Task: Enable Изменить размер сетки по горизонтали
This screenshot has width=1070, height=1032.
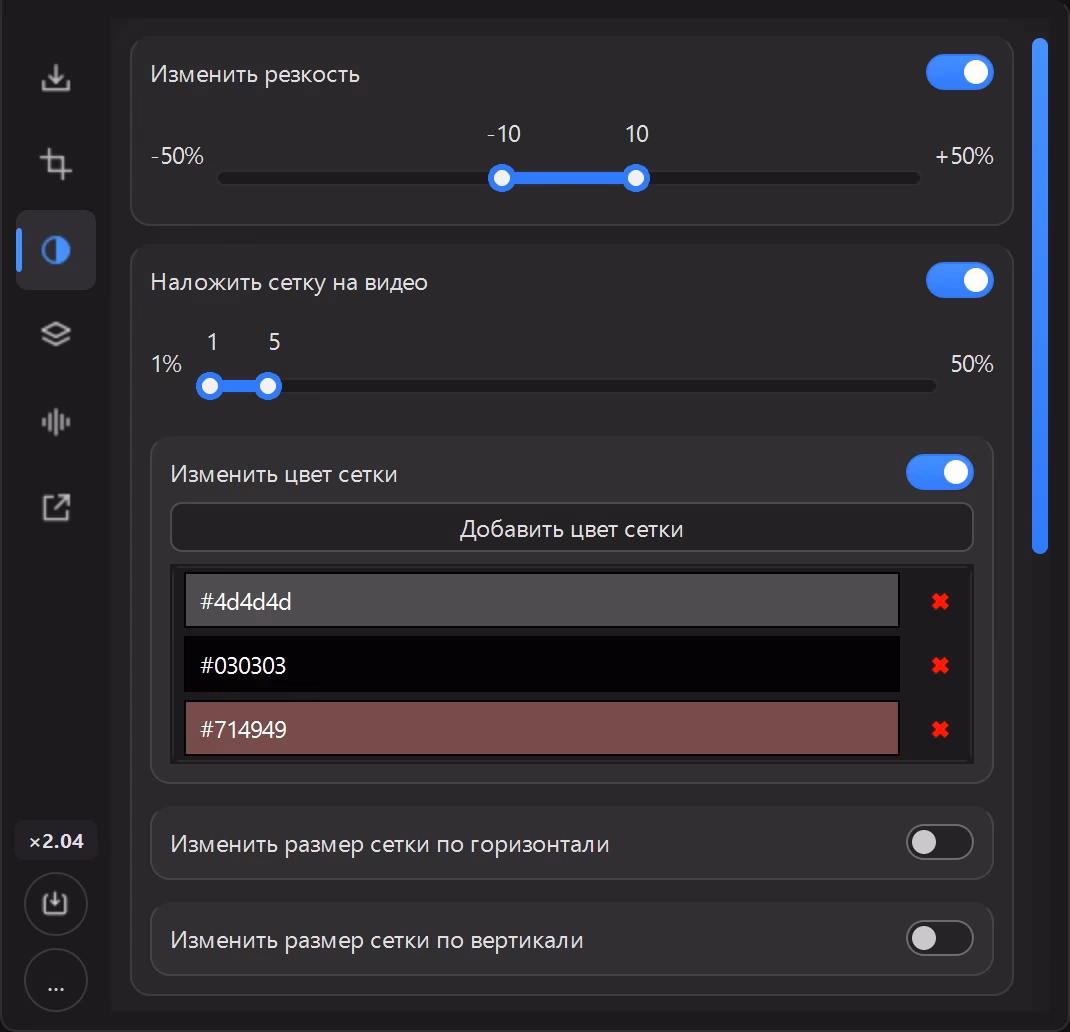Action: (940, 842)
